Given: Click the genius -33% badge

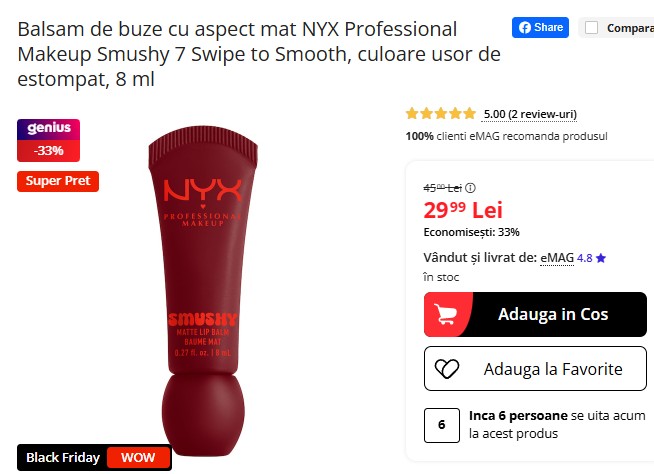Looking at the screenshot, I should click(x=48, y=140).
